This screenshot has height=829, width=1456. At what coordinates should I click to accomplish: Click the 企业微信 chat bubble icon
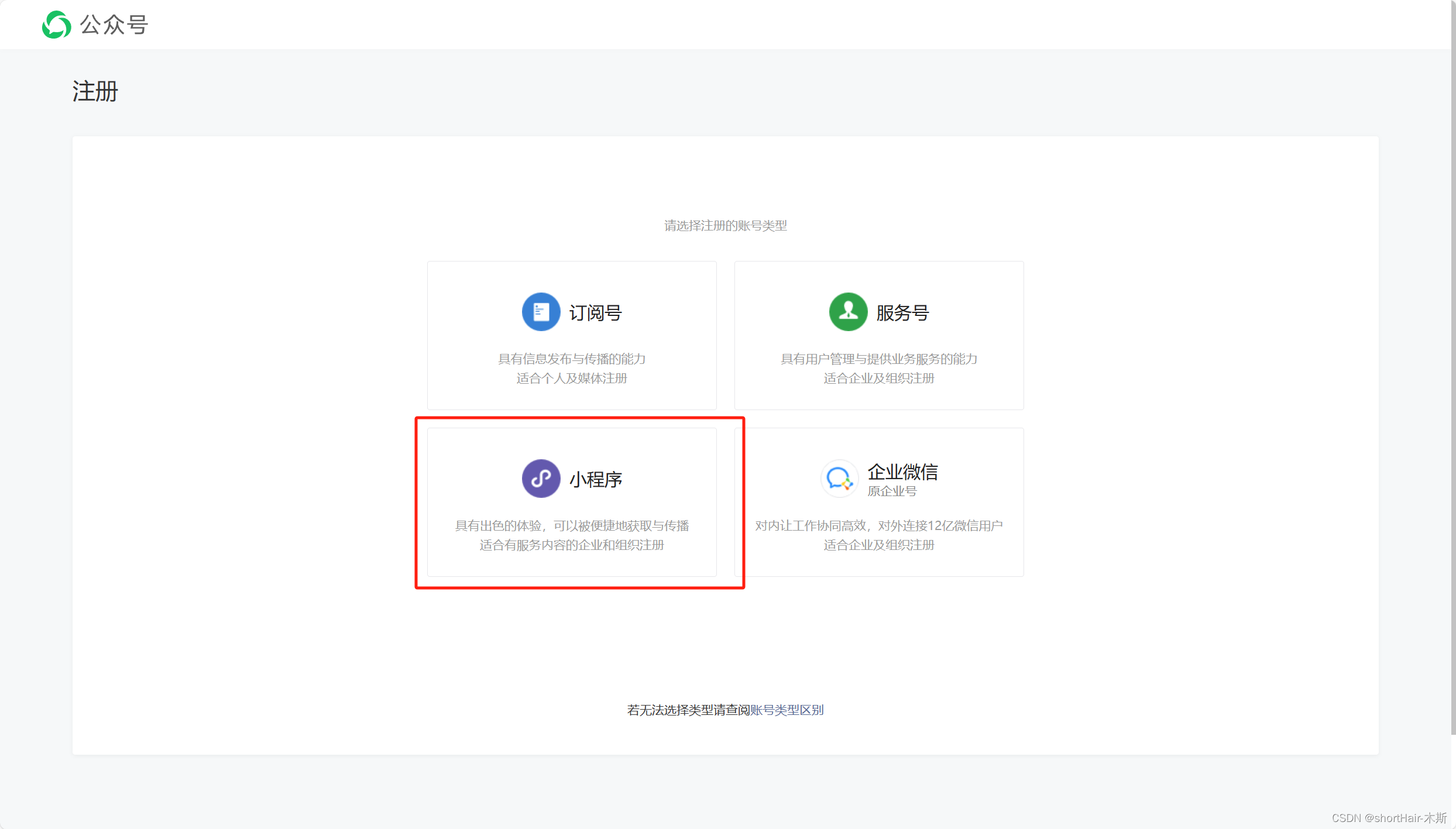pos(839,479)
